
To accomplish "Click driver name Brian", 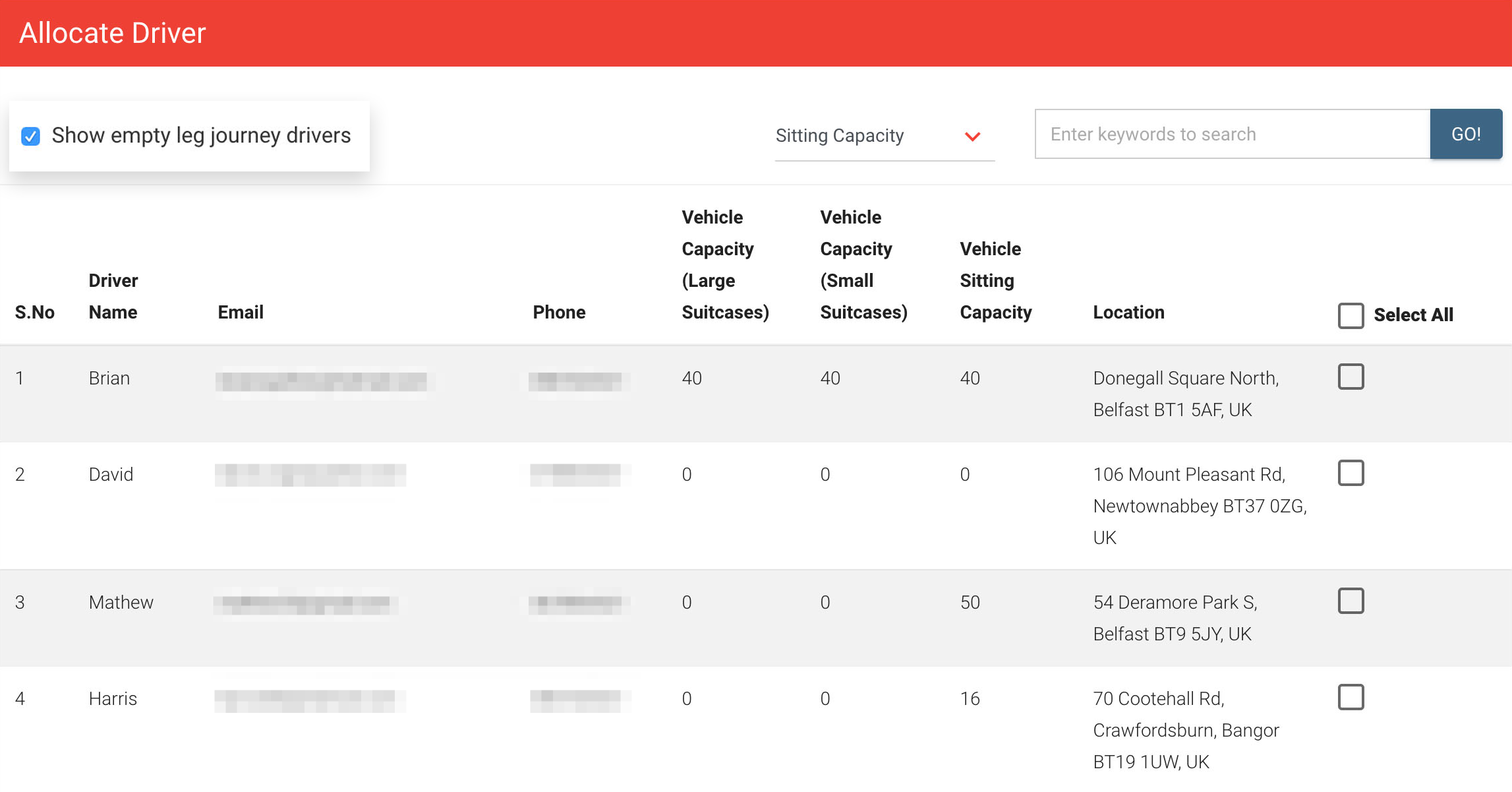I will click(109, 378).
